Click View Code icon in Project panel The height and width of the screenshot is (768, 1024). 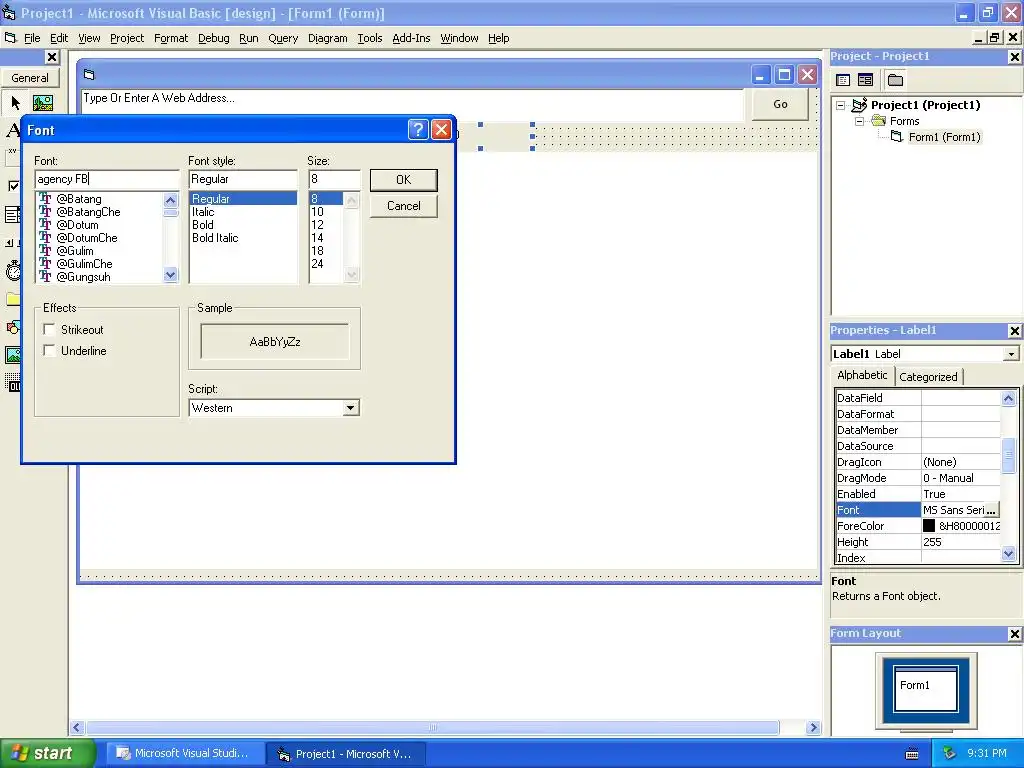pos(843,80)
